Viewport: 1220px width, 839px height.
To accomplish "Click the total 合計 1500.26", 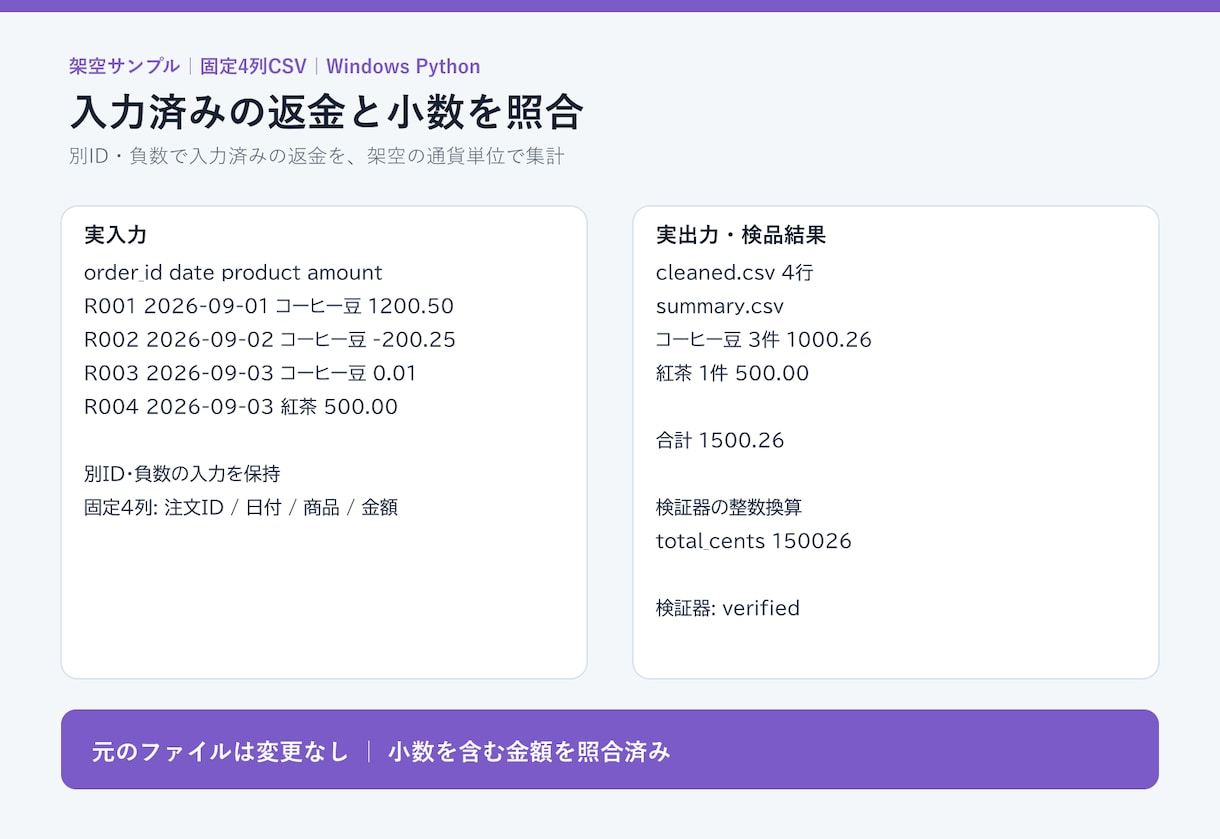I will [720, 440].
